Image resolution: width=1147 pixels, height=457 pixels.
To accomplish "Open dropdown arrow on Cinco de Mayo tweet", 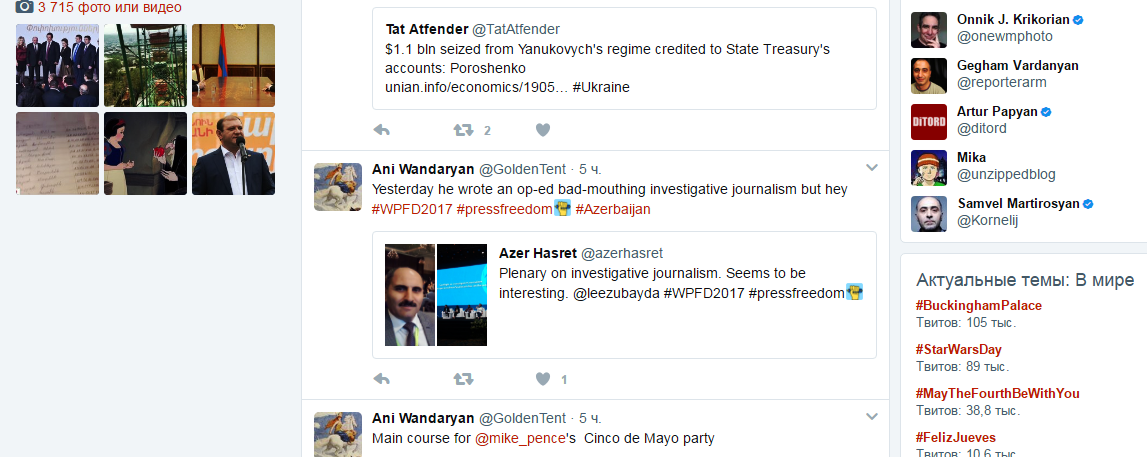I will [x=871, y=417].
